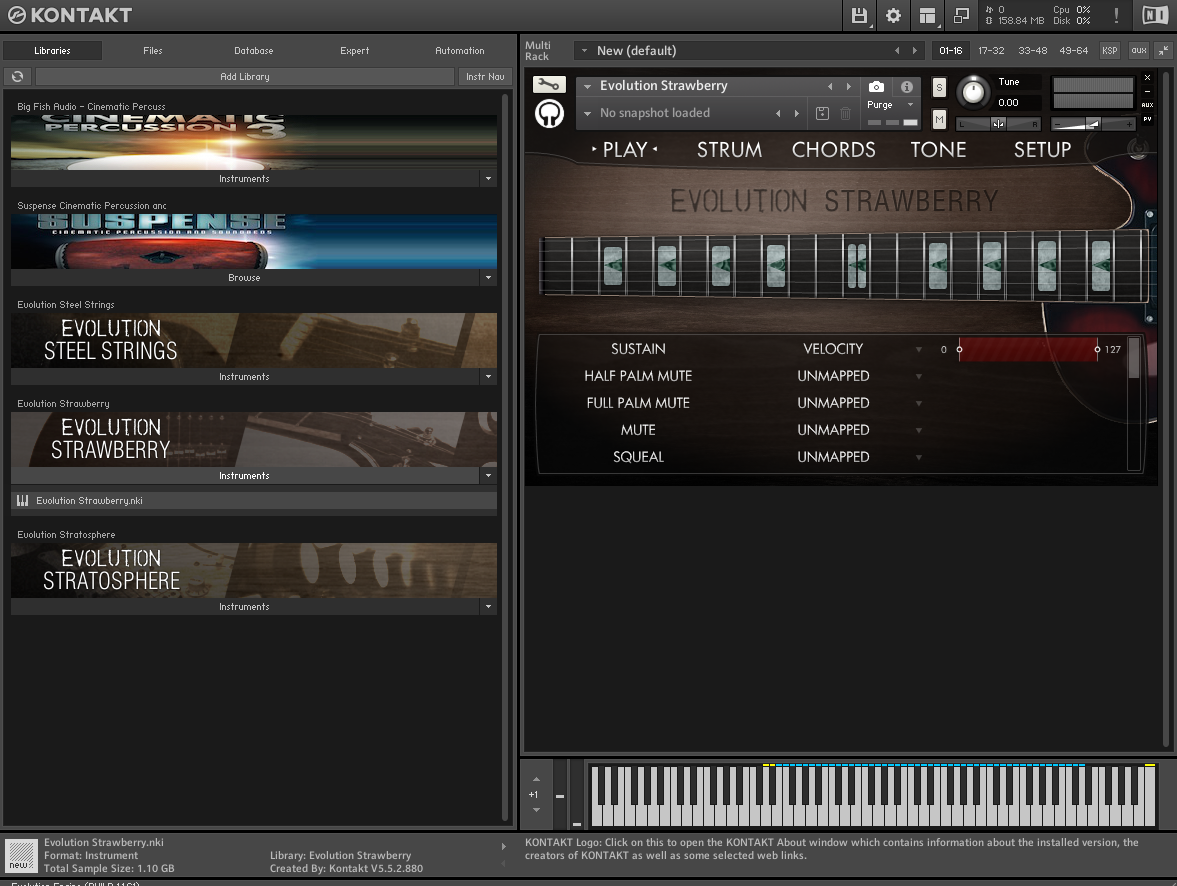Toggle the PV button
The image size is (1177, 886).
[1147, 119]
